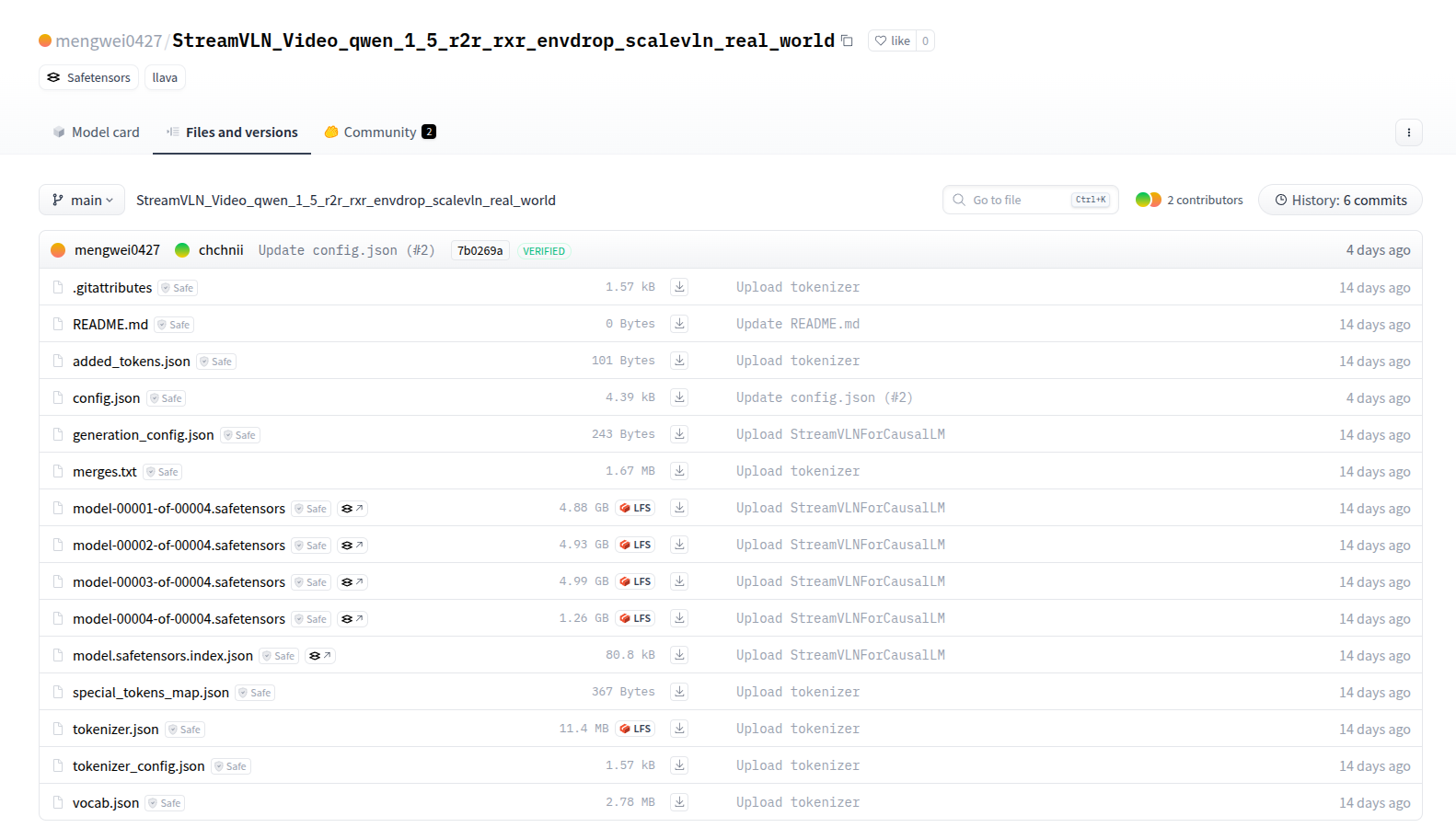
Task: Open latest commit message Update config.json (#2)
Action: click(346, 250)
